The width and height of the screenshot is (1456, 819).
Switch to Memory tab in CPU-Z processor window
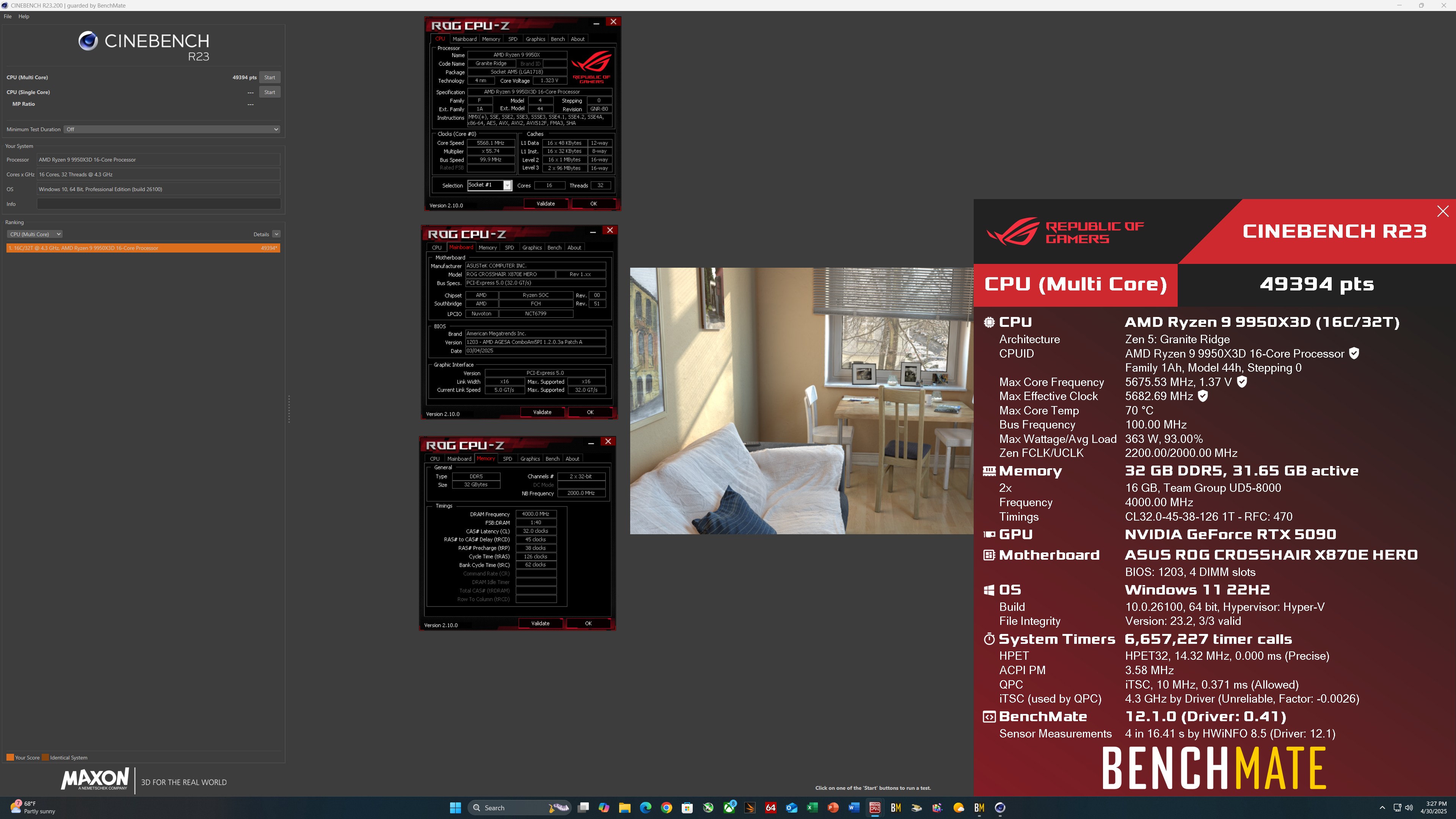(x=491, y=39)
